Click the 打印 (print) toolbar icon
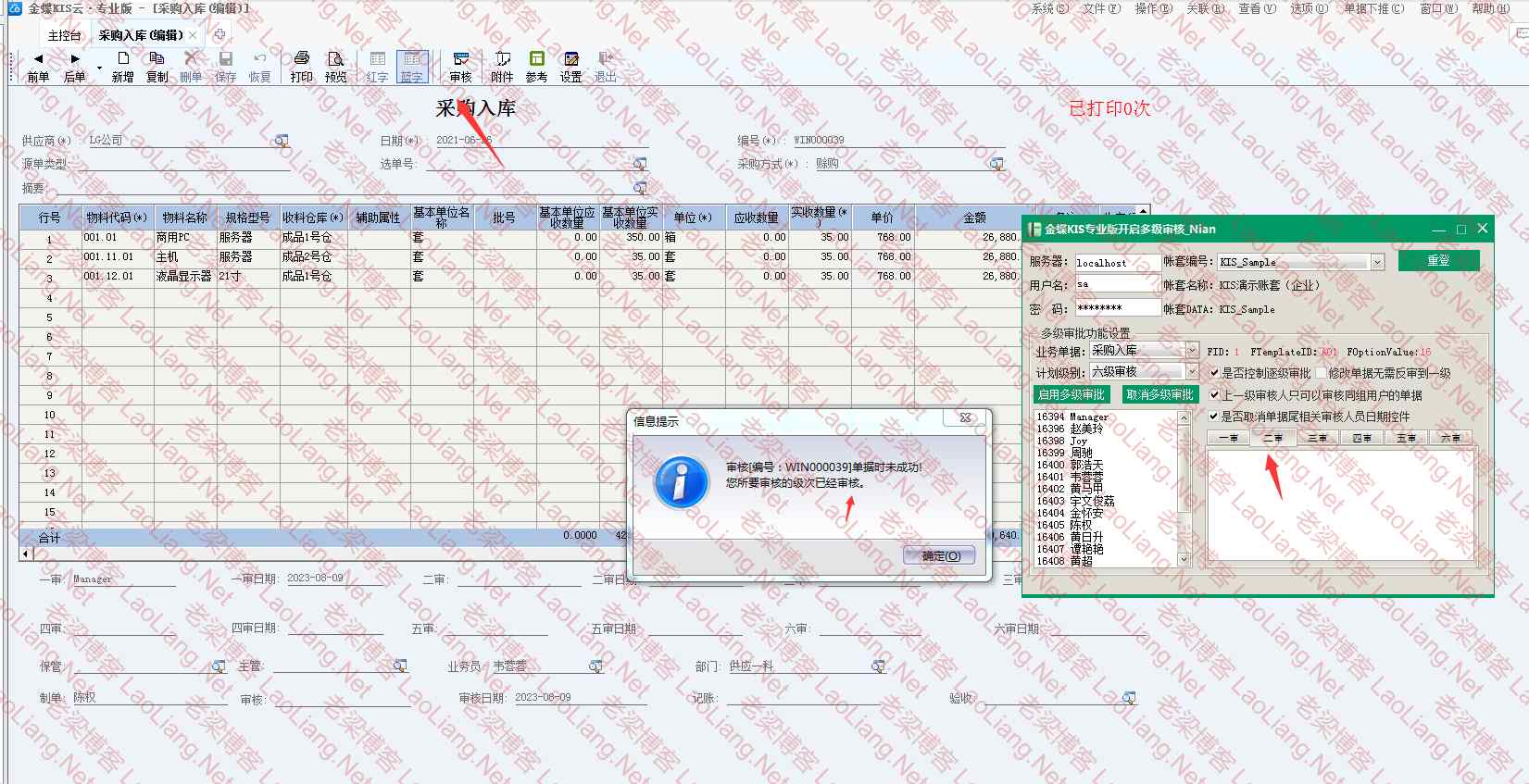This screenshot has width=1529, height=784. pos(301,67)
